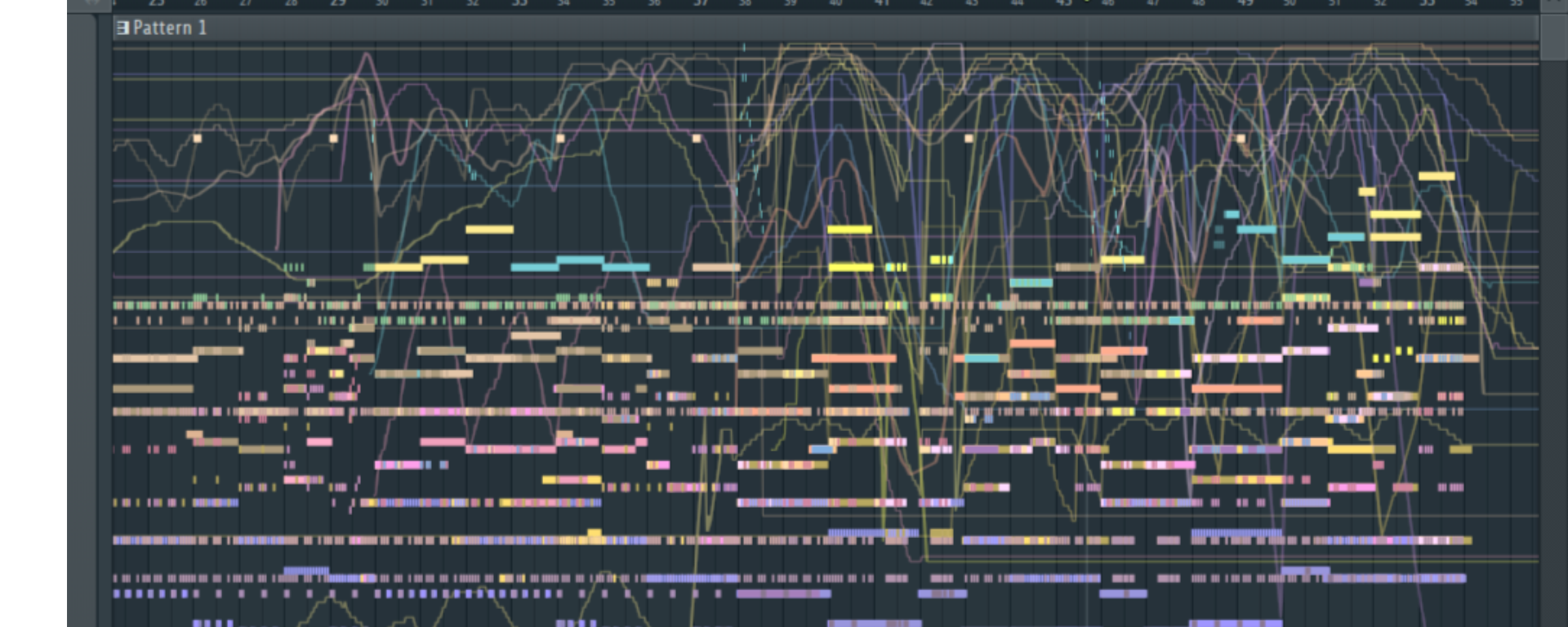Viewport: 1568px width, 627px height.
Task: Click the salmon note near bar 40
Action: pos(853,358)
